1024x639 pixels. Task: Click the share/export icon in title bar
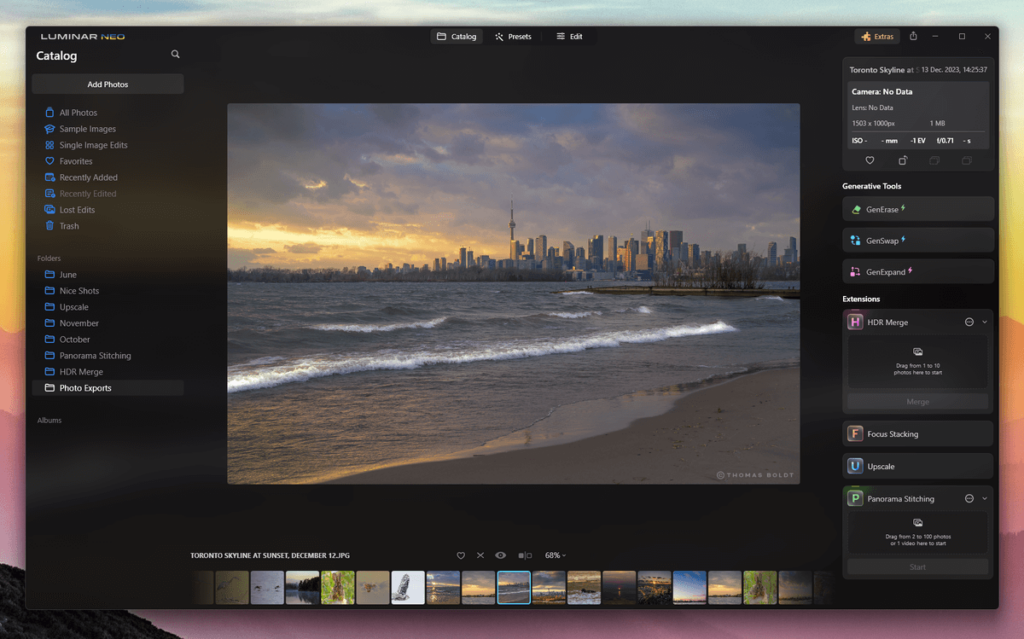point(913,36)
